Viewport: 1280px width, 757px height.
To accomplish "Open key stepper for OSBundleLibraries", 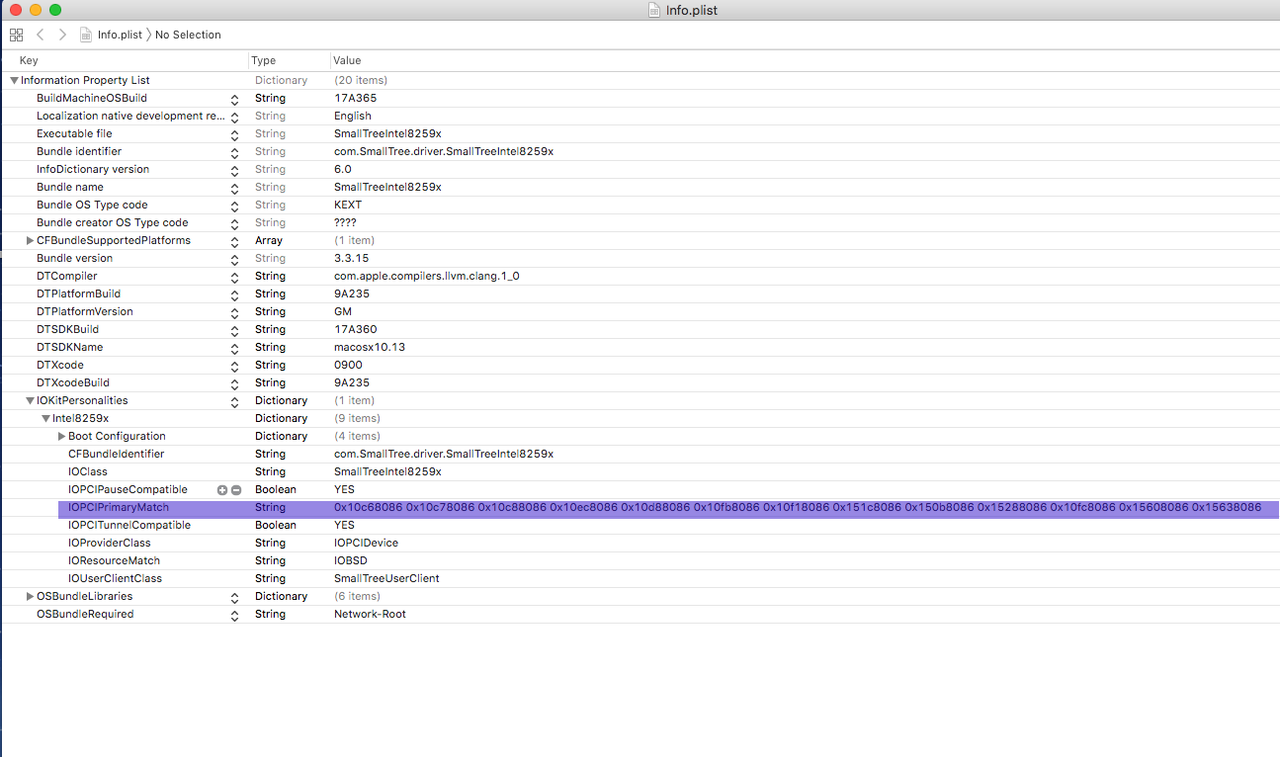I will pyautogui.click(x=234, y=597).
